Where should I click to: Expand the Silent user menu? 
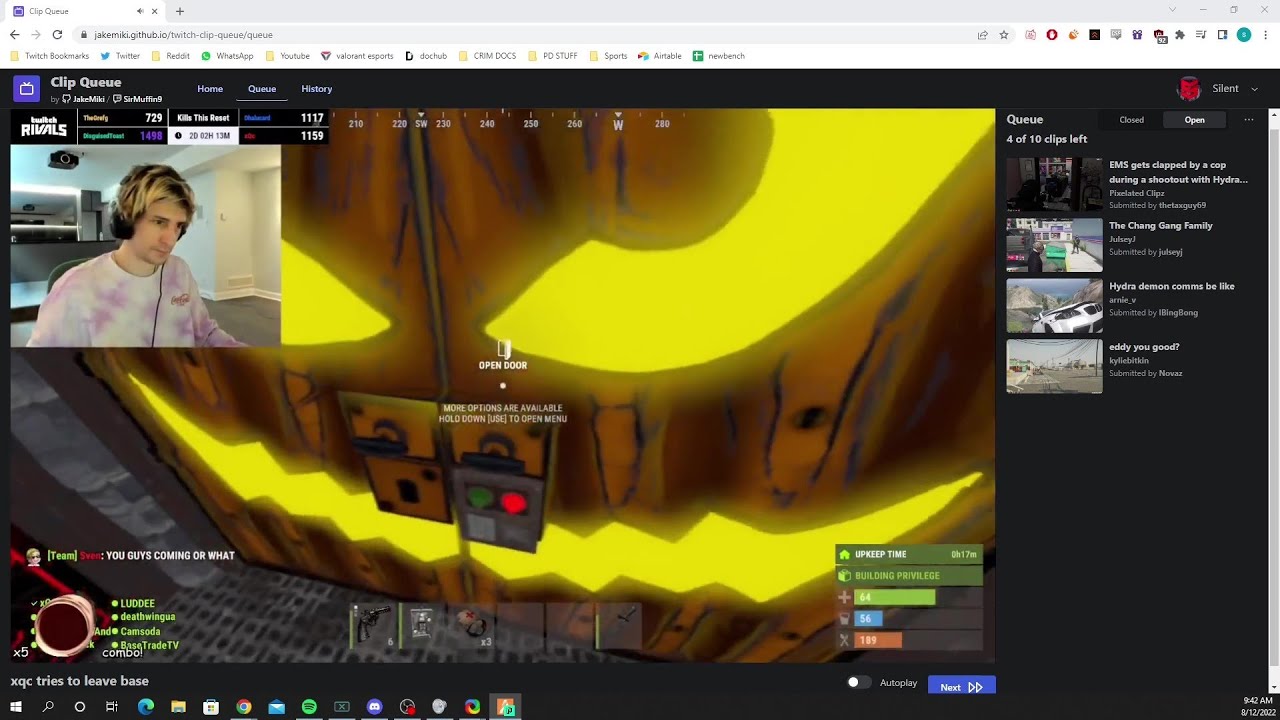coord(1254,89)
